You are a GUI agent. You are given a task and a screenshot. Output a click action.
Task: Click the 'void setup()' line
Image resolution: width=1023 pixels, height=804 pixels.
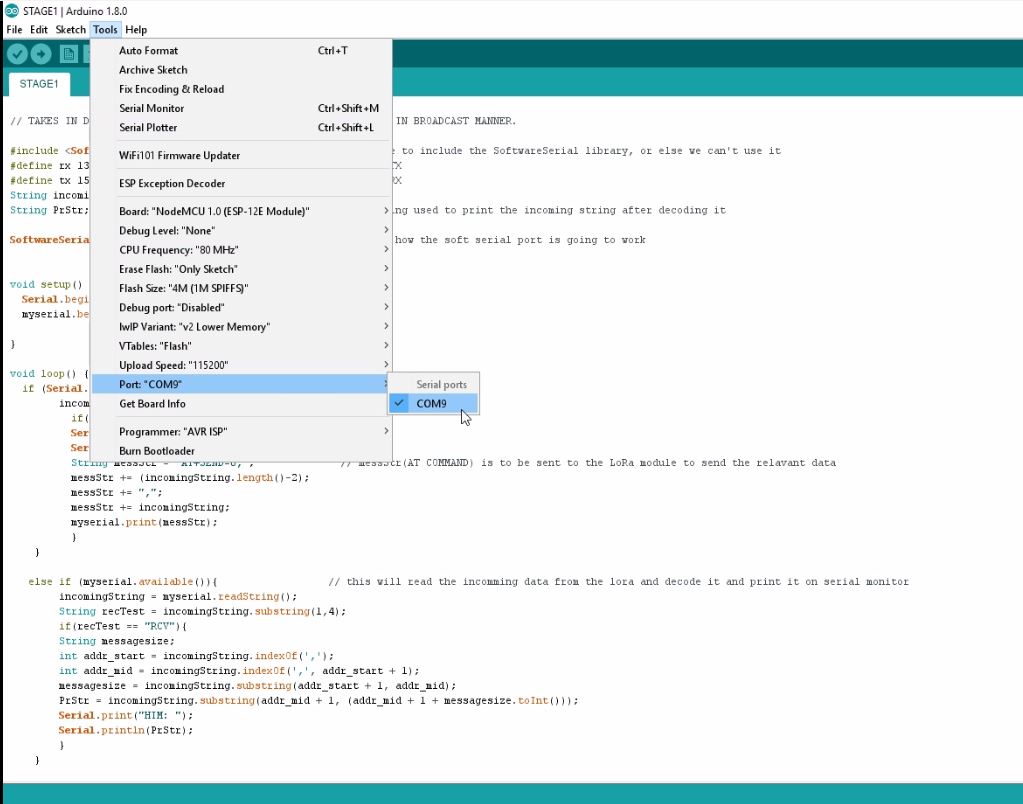pyautogui.click(x=46, y=285)
